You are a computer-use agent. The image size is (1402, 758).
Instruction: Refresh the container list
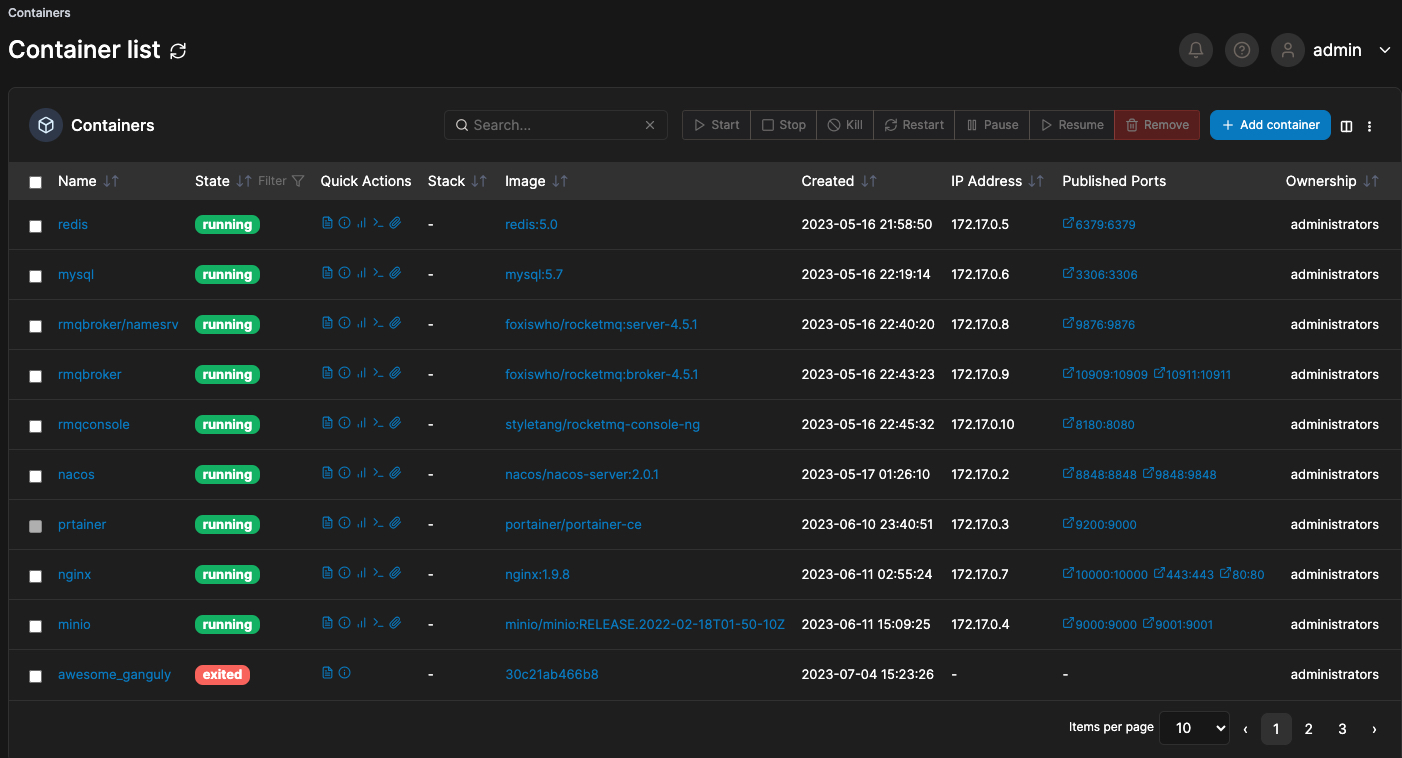178,50
